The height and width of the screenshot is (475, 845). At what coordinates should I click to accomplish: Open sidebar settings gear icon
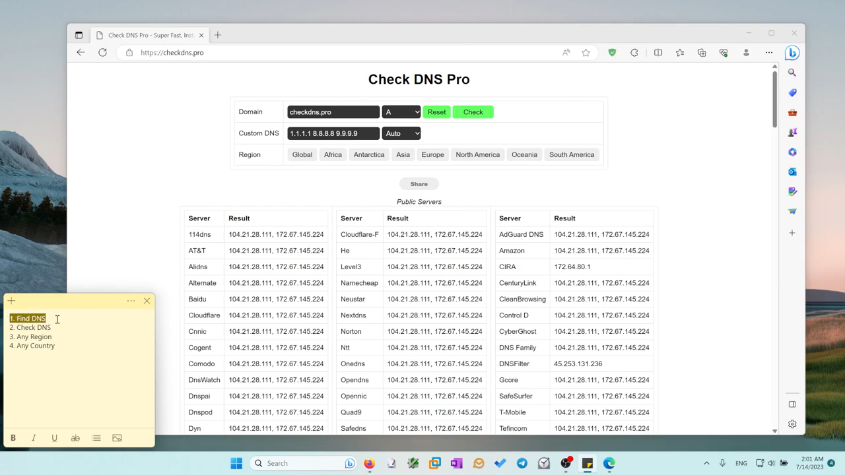pos(792,424)
